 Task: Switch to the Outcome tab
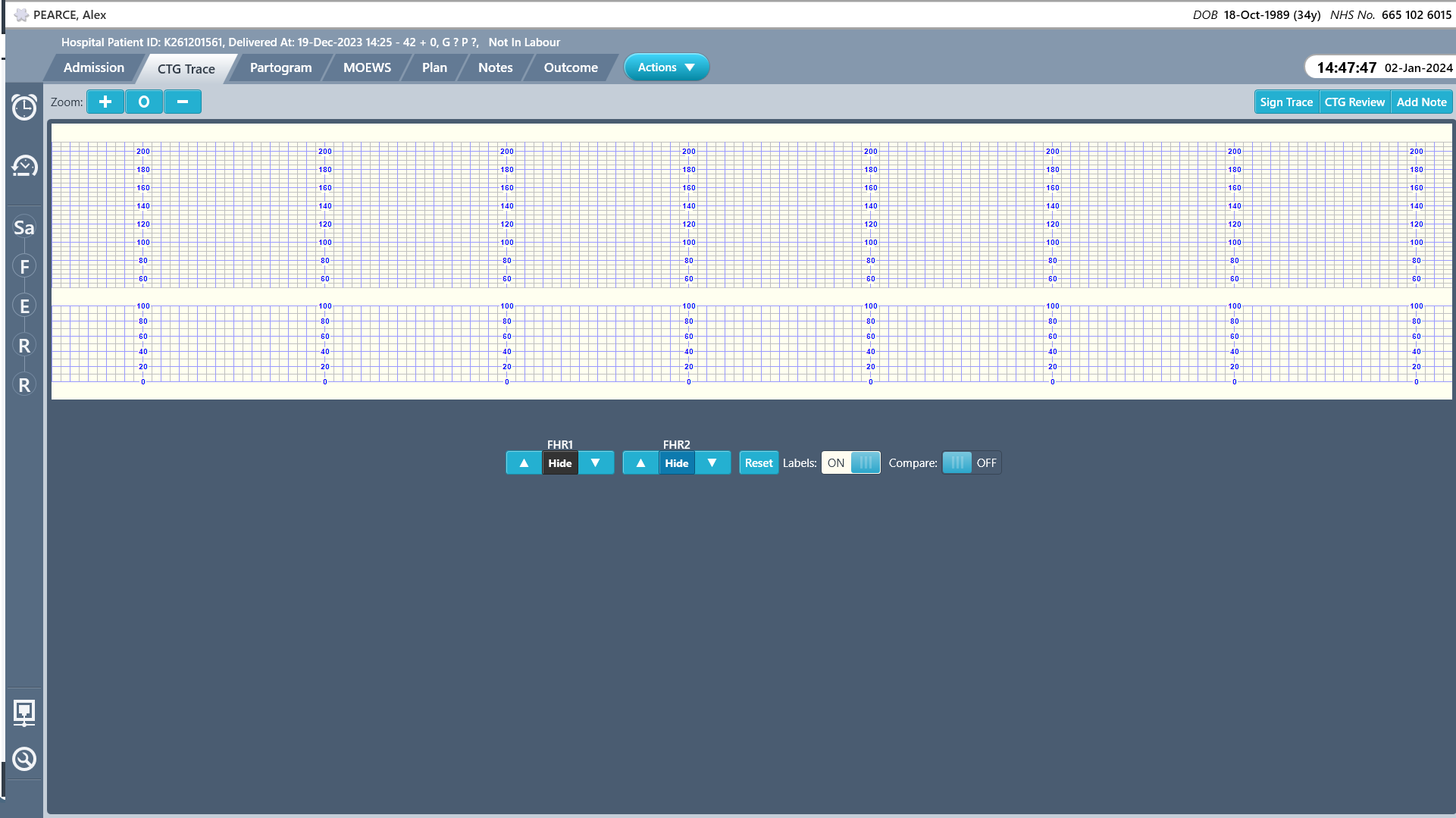571,67
